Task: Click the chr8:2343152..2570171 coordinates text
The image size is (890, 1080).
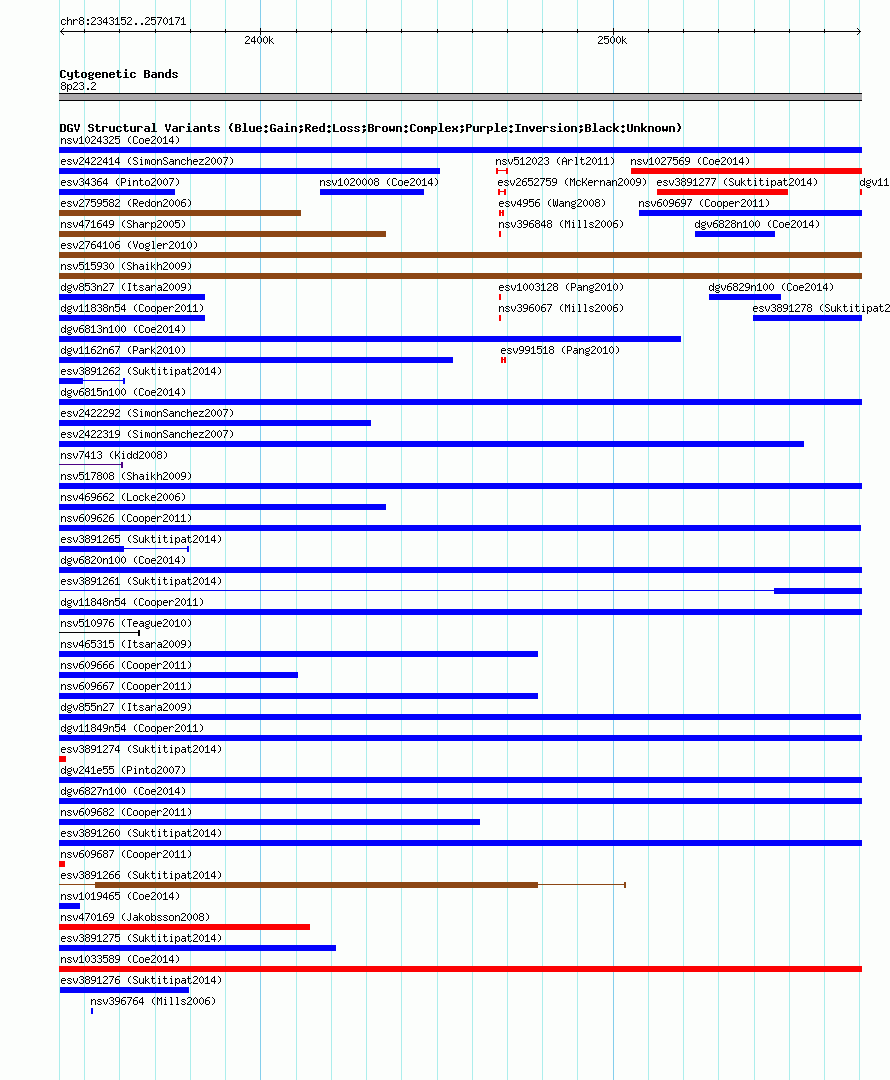Action: 123,21
